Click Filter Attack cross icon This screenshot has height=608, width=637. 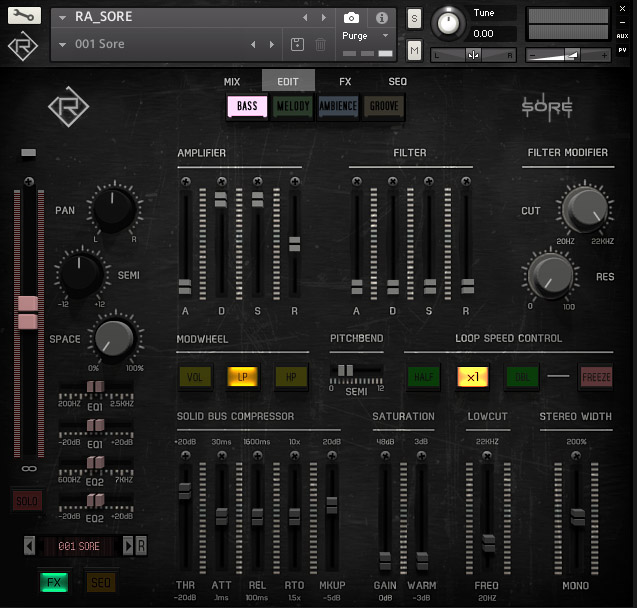[357, 181]
